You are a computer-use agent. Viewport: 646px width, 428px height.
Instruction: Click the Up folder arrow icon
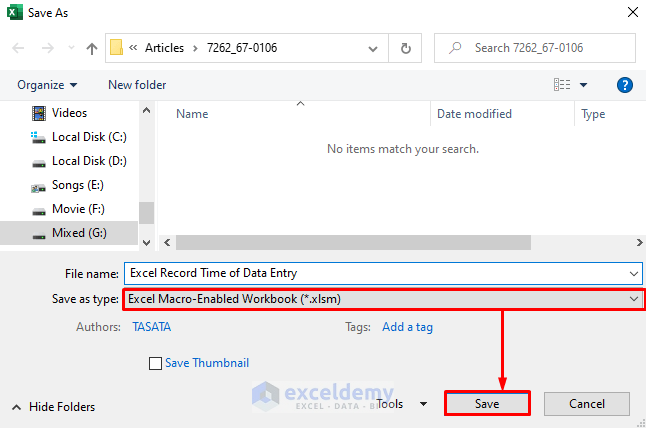(x=92, y=48)
